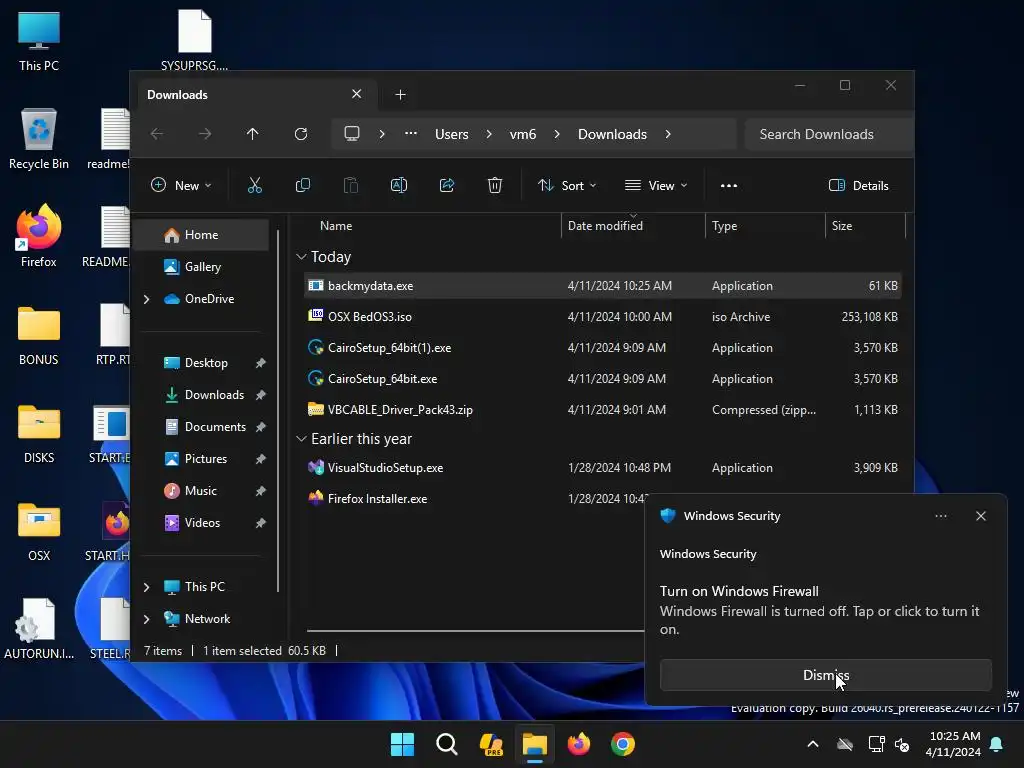Dismiss the Windows Security notification
The image size is (1024, 768).
click(825, 675)
